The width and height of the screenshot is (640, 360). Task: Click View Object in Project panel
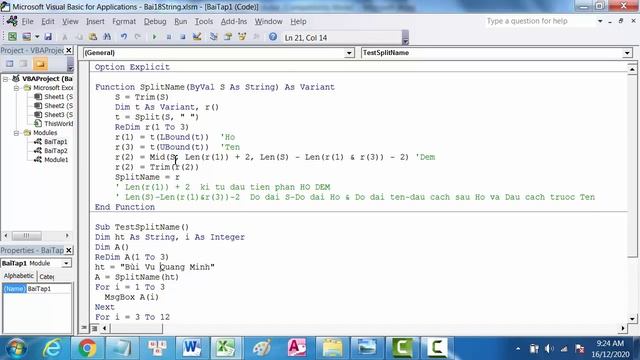[24, 64]
